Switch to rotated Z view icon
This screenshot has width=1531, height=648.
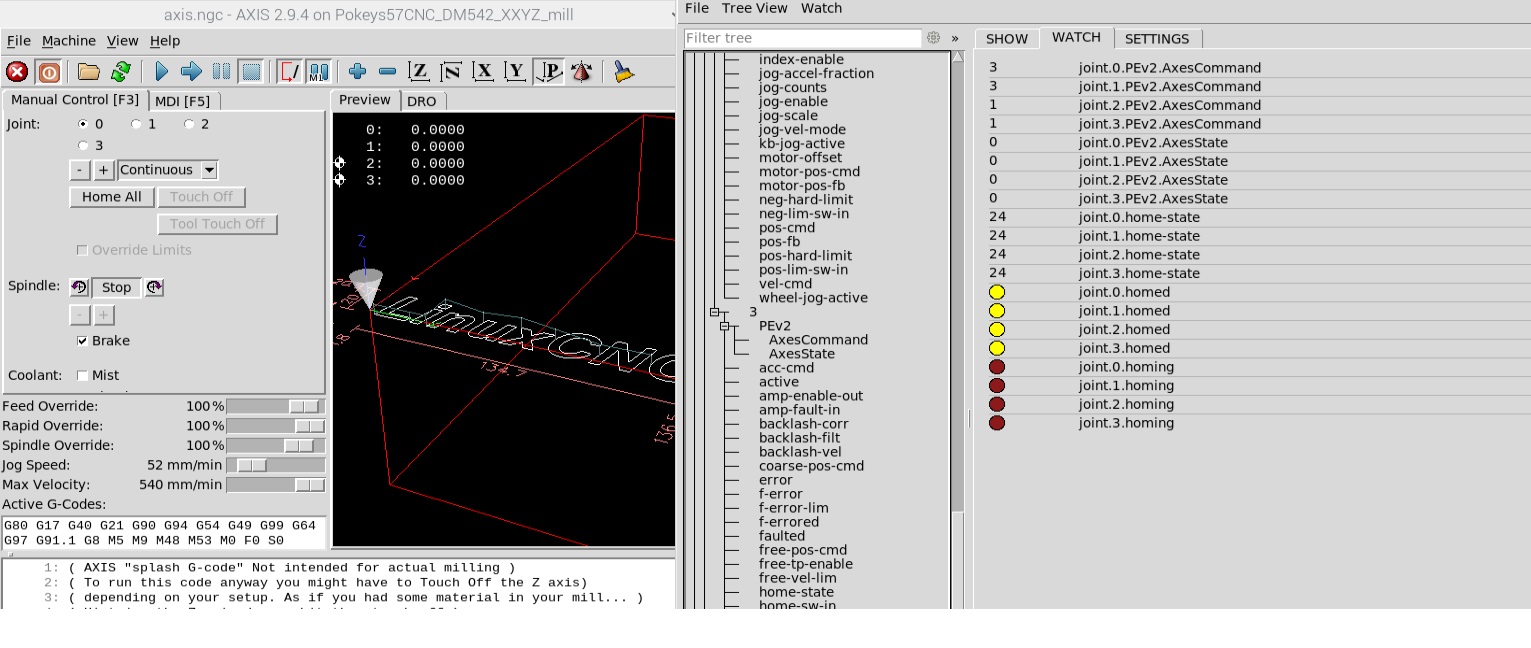(x=452, y=72)
